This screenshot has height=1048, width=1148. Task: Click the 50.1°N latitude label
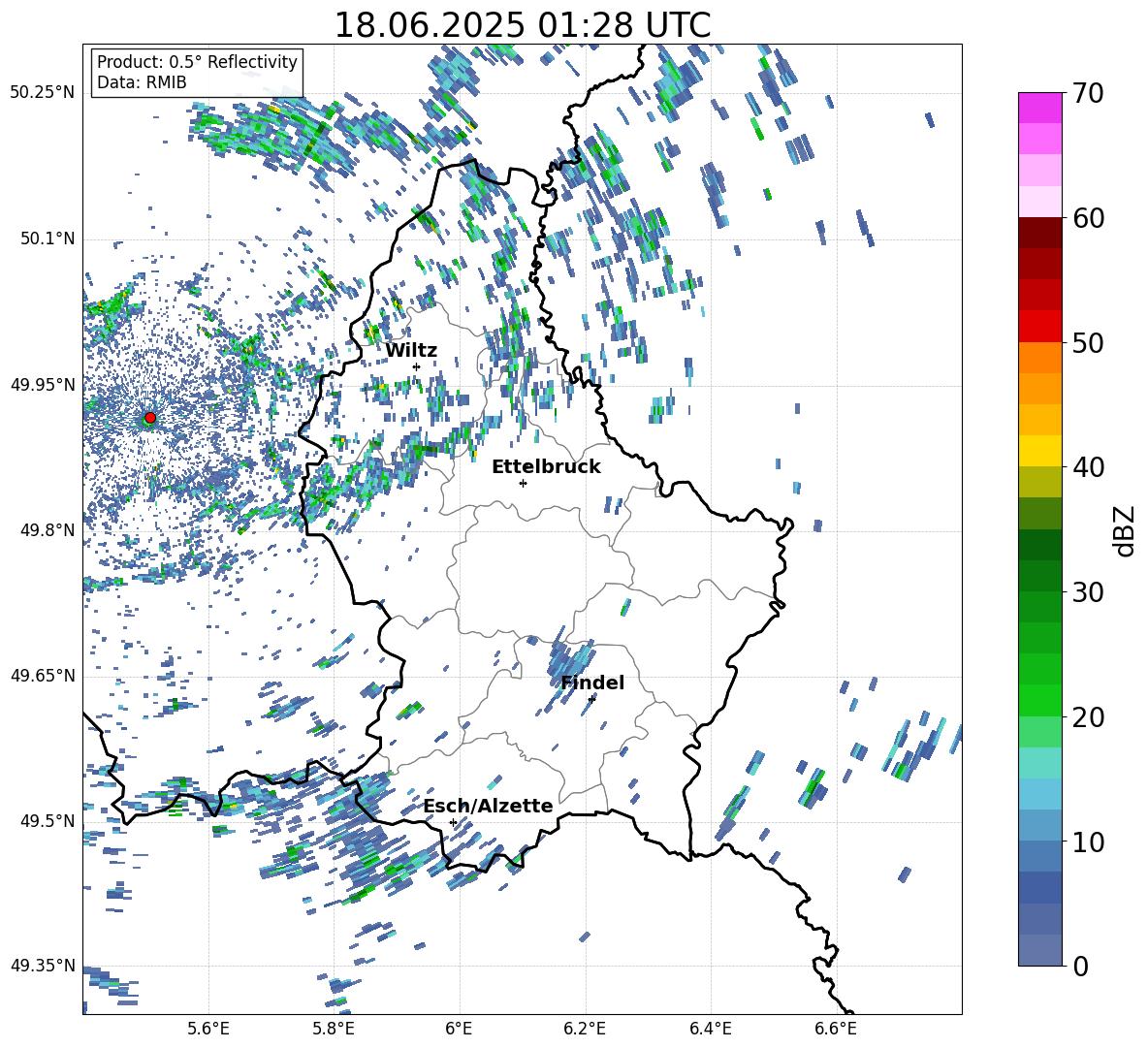[x=47, y=238]
